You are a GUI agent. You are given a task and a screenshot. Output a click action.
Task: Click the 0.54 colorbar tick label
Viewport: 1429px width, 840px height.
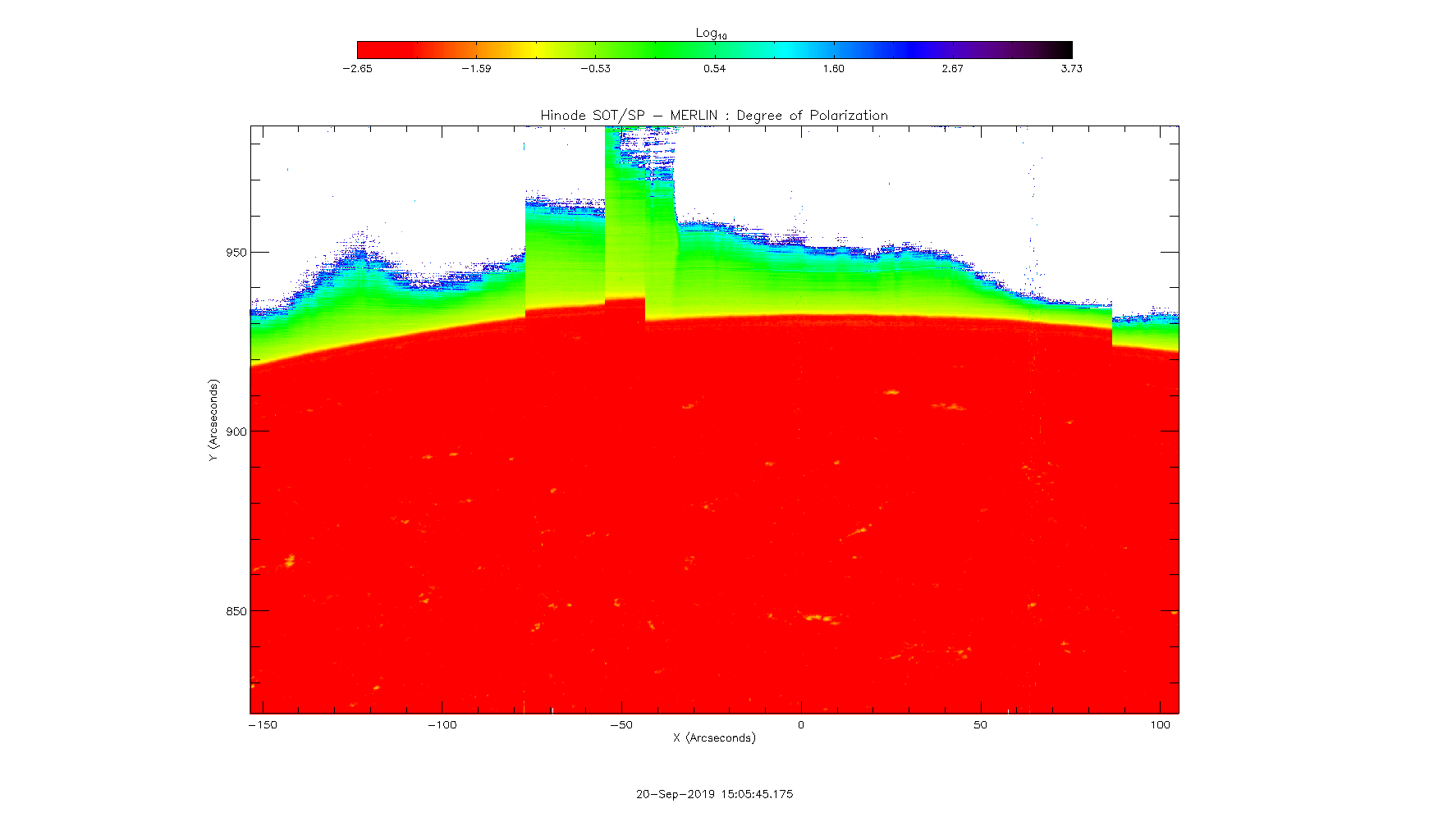(x=714, y=69)
